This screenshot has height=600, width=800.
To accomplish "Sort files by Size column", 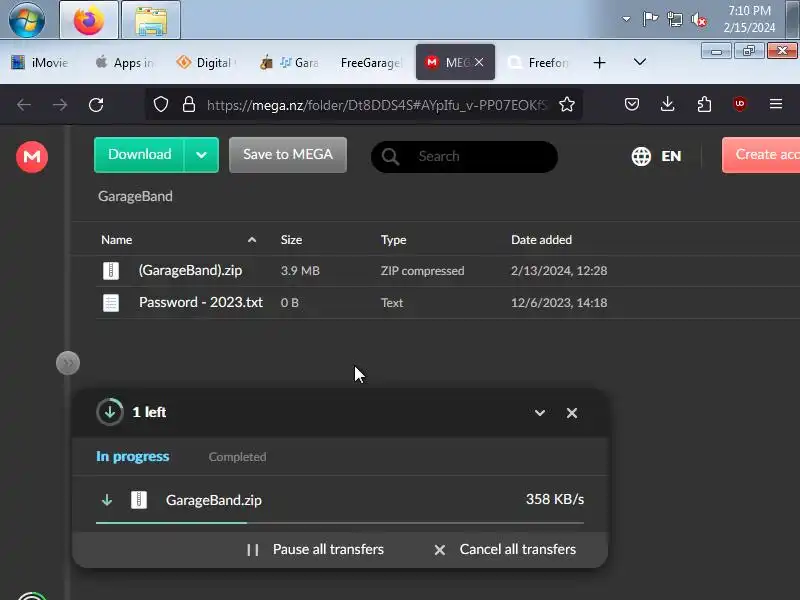I will coord(291,240).
